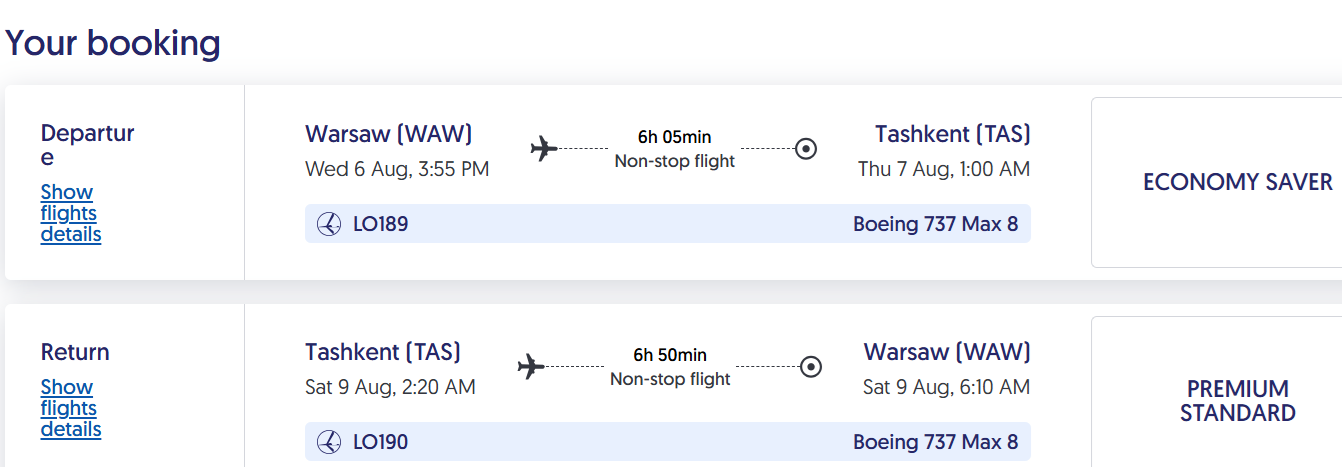The height and width of the screenshot is (467, 1342).
Task: Click flight number LO190
Action: pos(381,442)
